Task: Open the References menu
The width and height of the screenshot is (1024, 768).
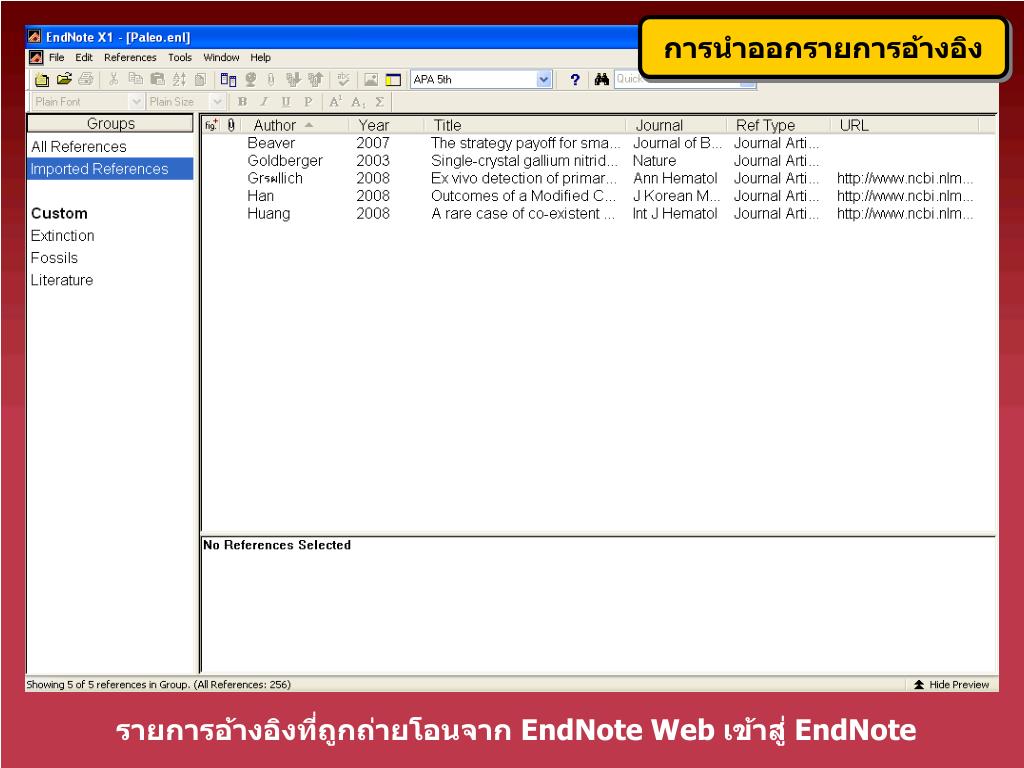Action: click(130, 57)
